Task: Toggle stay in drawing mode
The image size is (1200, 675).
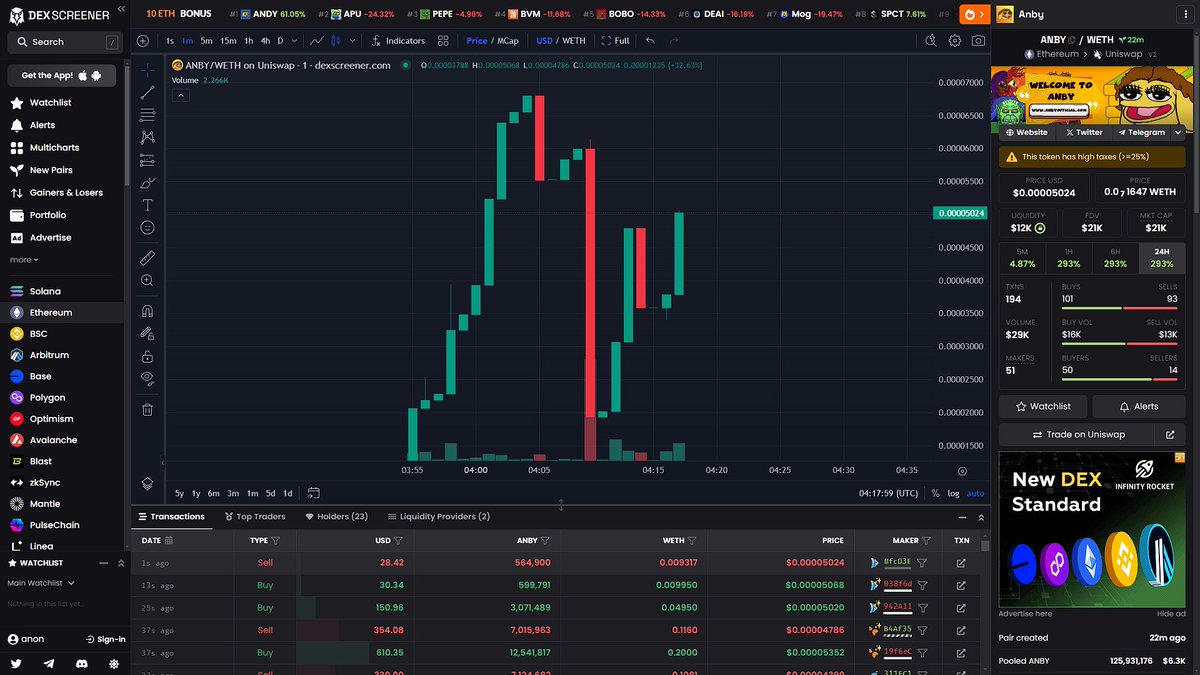Action: coord(147,334)
